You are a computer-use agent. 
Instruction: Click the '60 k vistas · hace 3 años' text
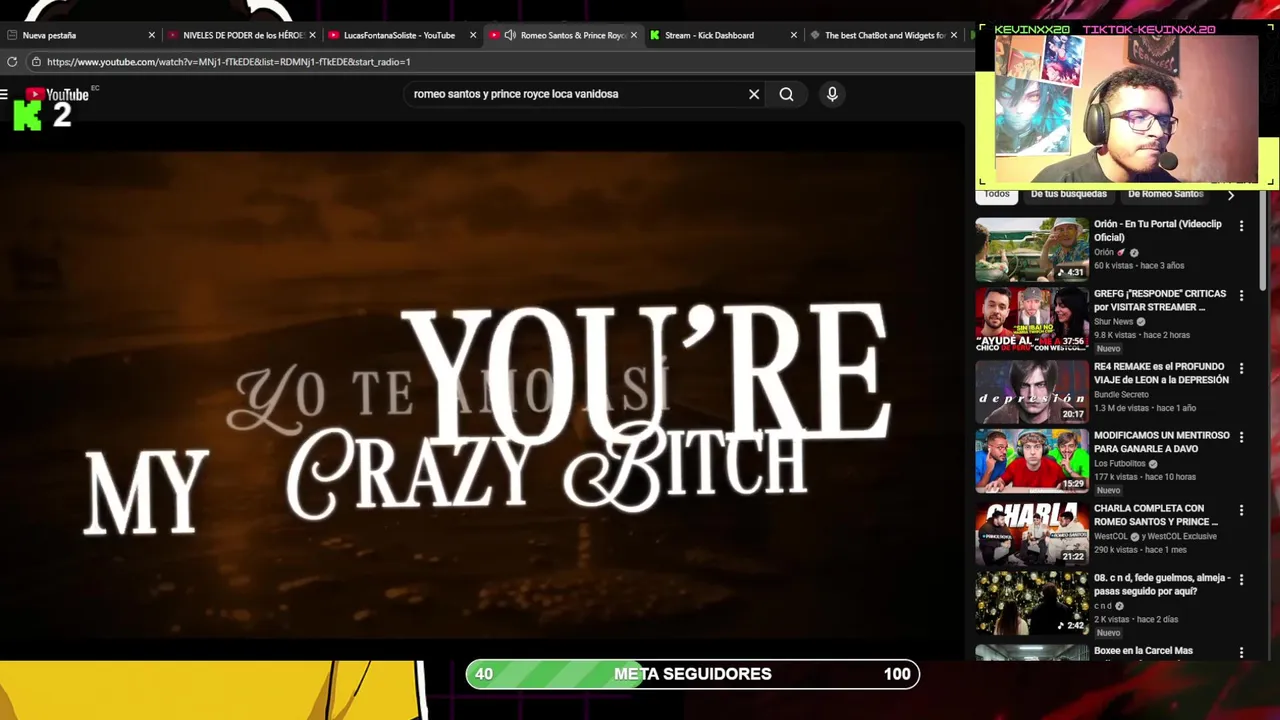(1139, 266)
